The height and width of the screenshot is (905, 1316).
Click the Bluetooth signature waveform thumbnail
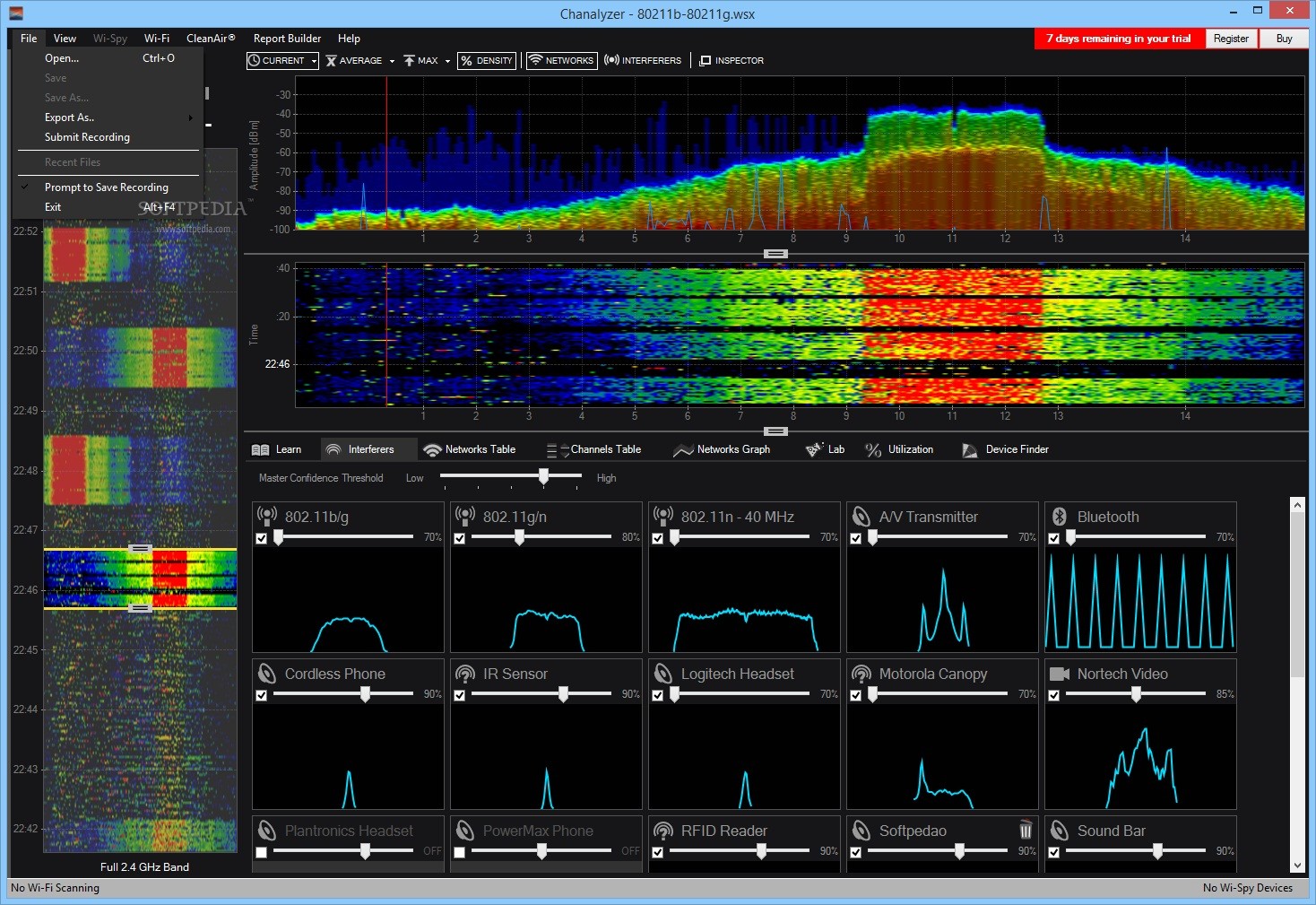pos(1140,600)
